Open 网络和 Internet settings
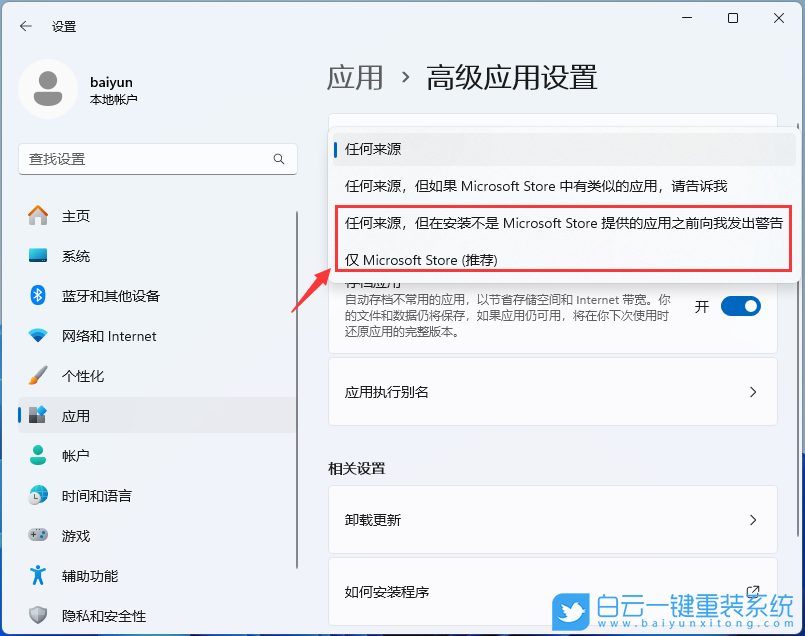805x636 pixels. [x=100, y=336]
